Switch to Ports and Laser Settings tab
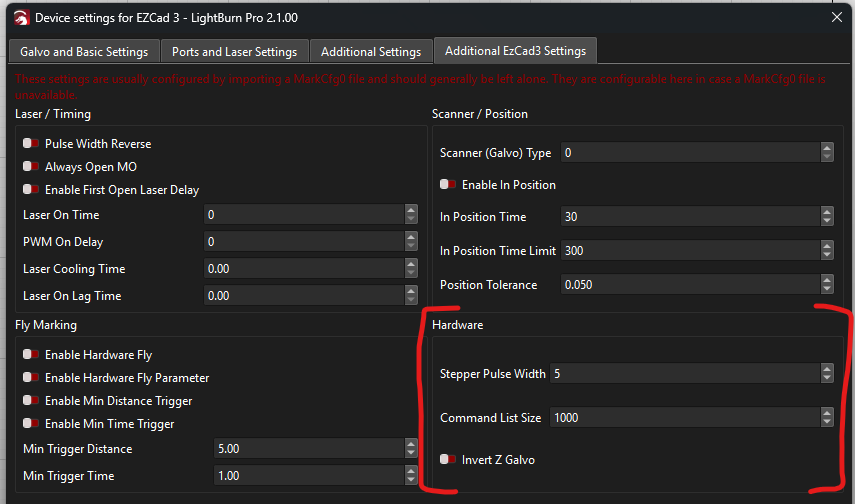 click(x=234, y=52)
